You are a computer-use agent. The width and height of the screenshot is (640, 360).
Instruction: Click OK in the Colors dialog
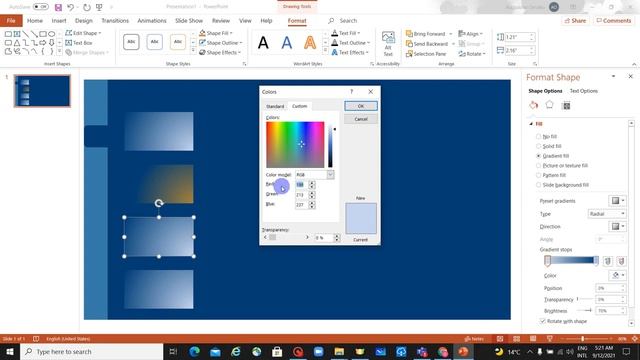[361, 106]
